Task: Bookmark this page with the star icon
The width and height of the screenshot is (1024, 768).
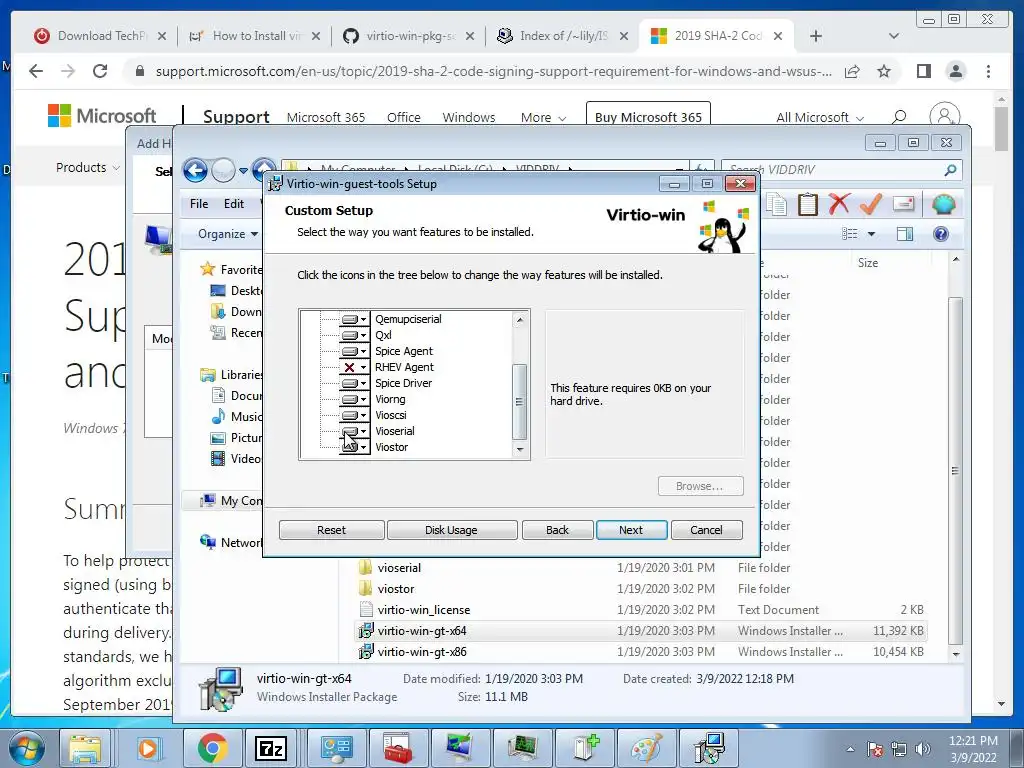Action: click(884, 71)
